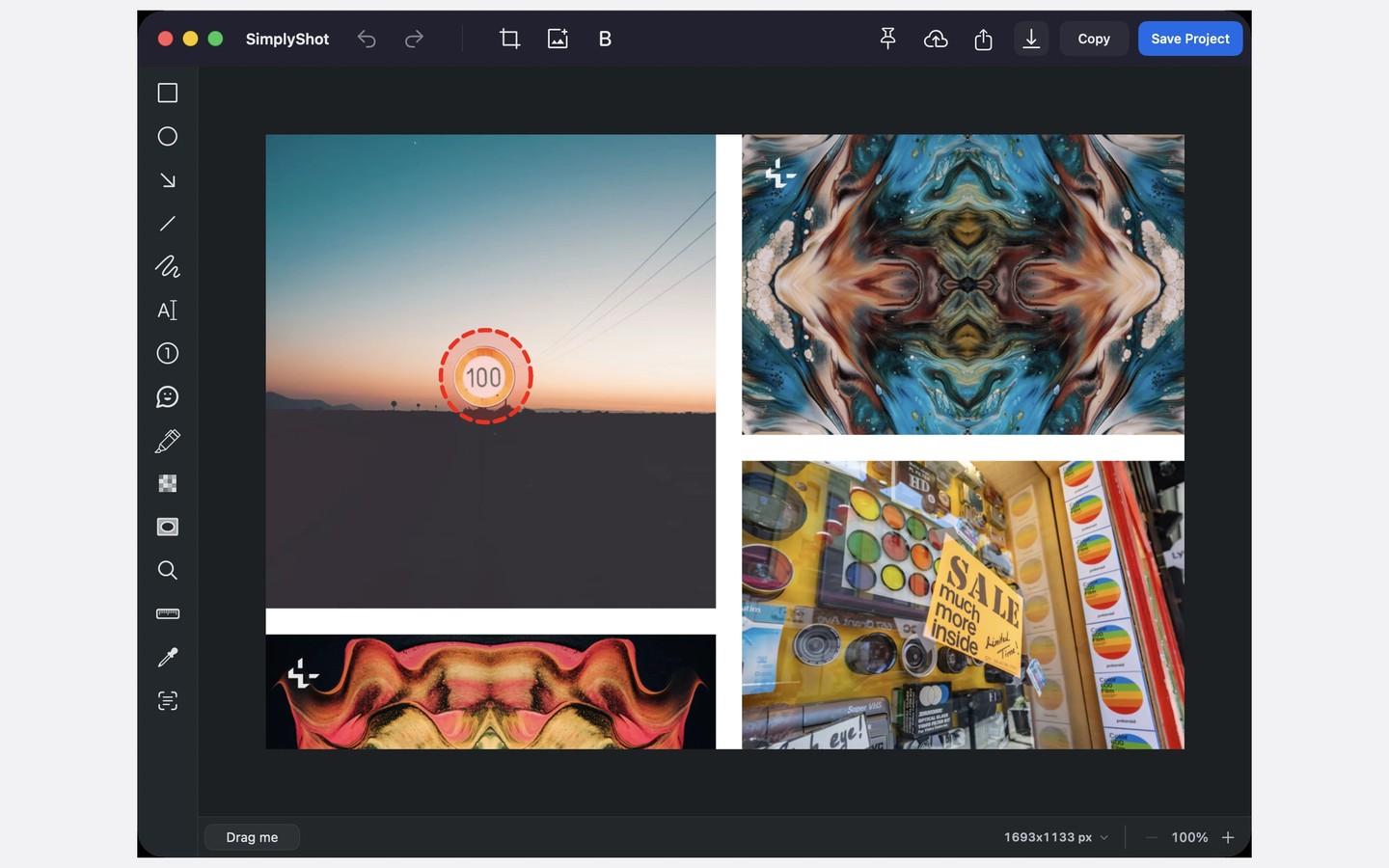Select the abstract blue marble image
Screen dimensions: 1389x868
[963, 285]
